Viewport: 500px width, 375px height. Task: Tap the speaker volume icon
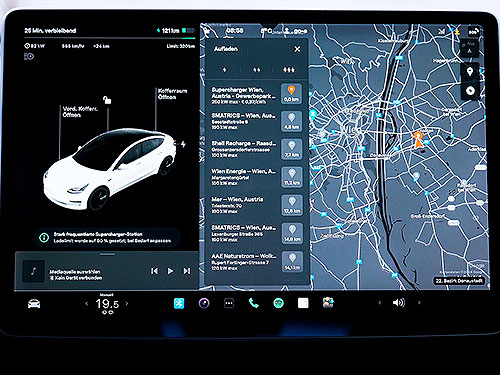pos(399,303)
